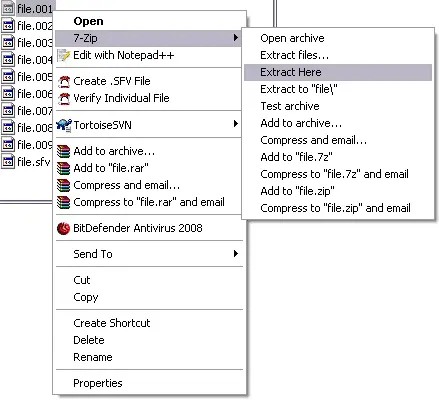Click the icon beside Verify Individual File
Screen dimensions: 439x400
click(64, 98)
